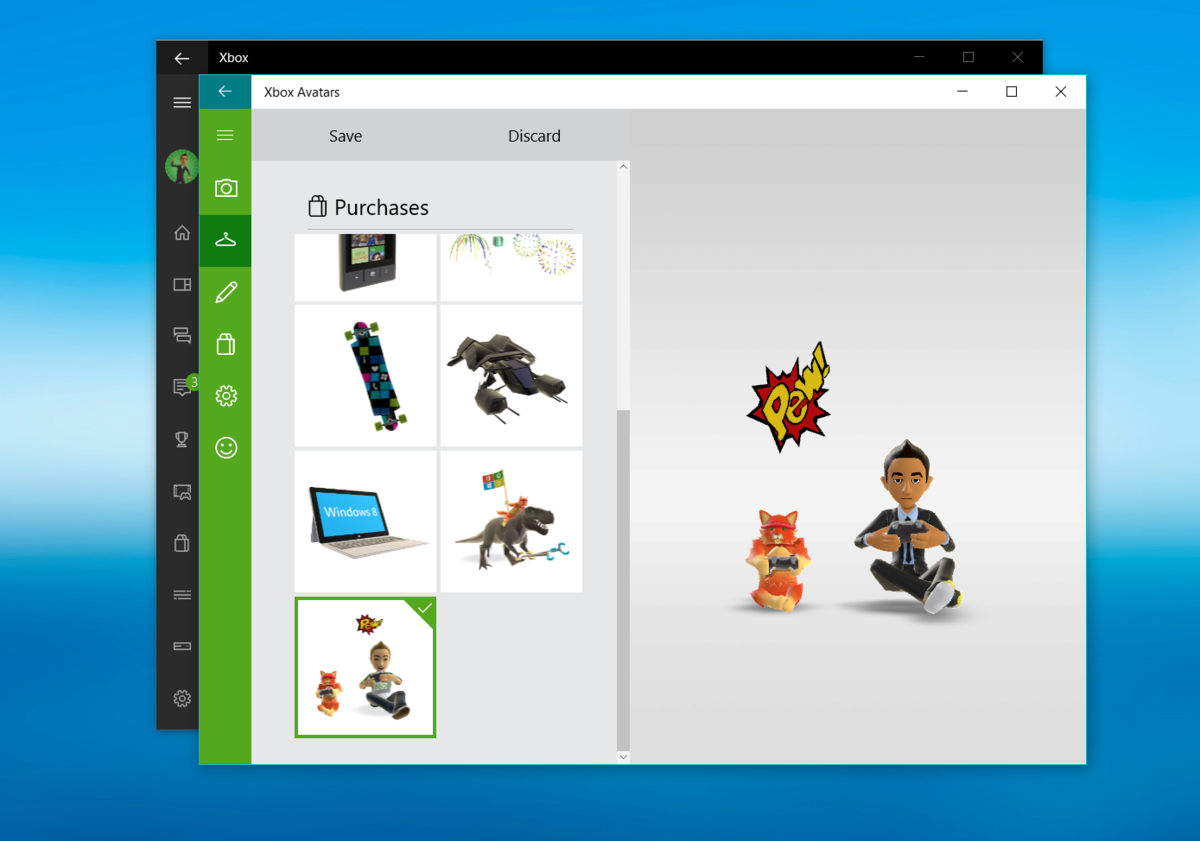Select the skateboard longboard prop
Viewport: 1200px width, 841px height.
pyautogui.click(x=365, y=376)
